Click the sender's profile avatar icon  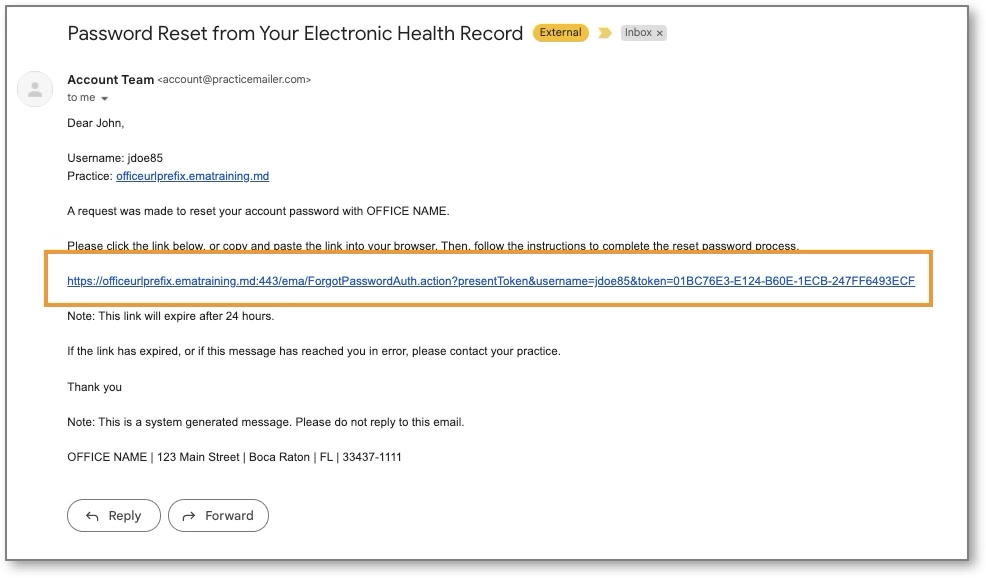point(36,89)
